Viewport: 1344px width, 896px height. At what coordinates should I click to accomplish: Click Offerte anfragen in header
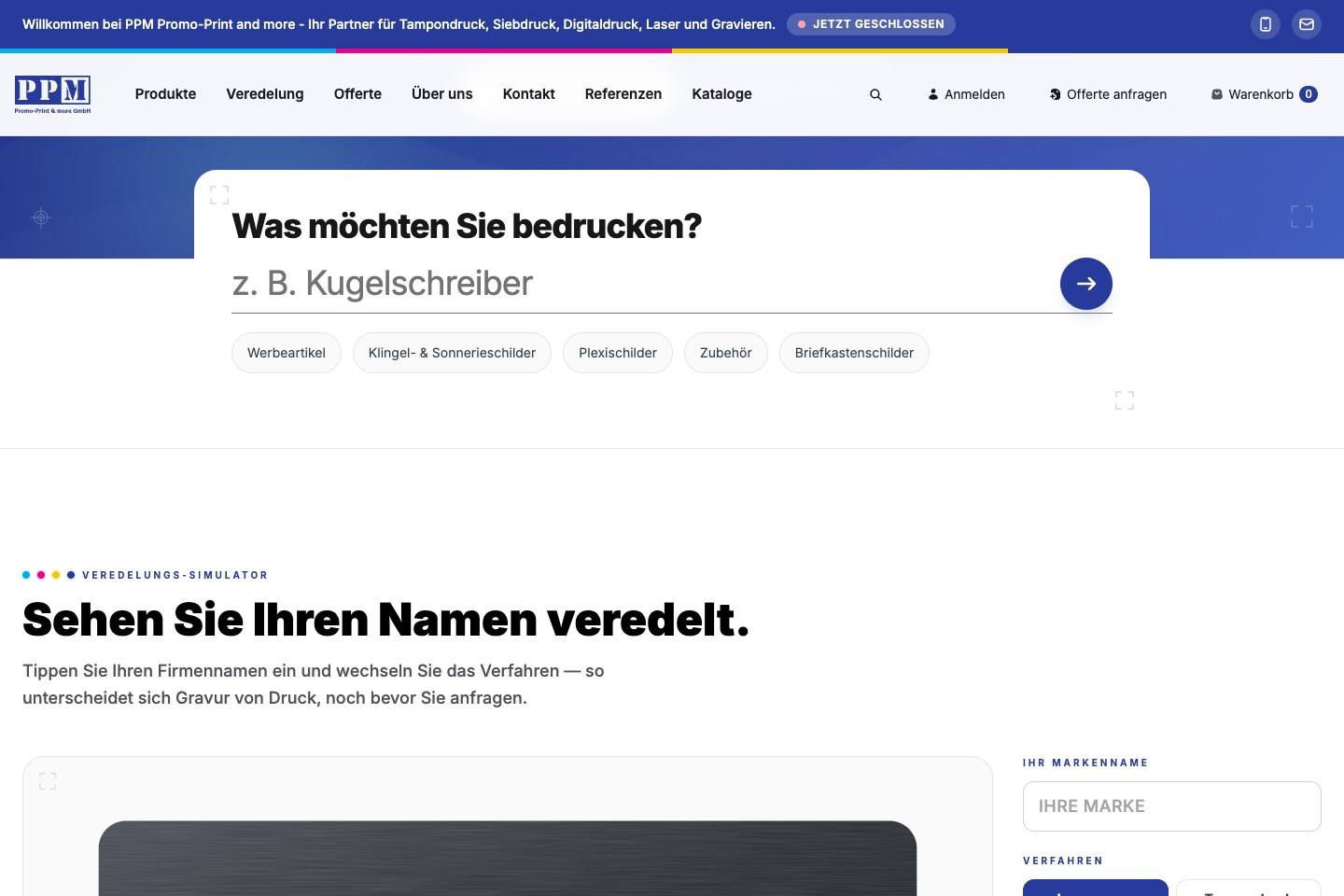(x=1108, y=94)
